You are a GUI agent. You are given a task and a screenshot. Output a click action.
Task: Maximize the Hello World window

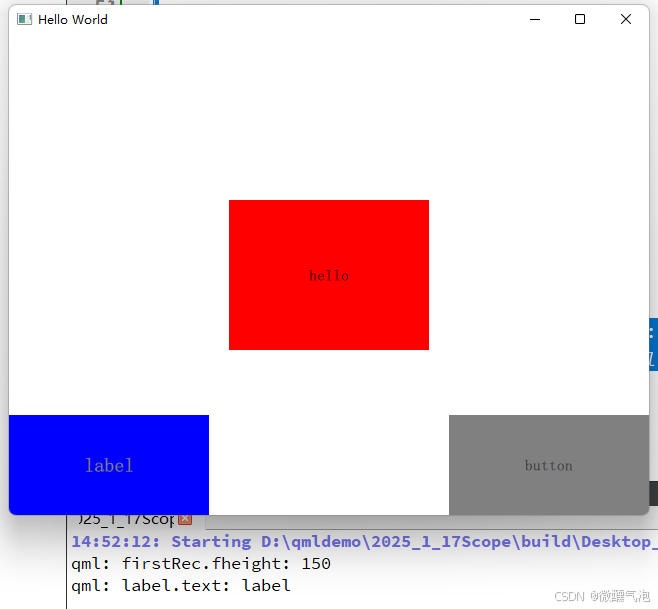coord(580,19)
